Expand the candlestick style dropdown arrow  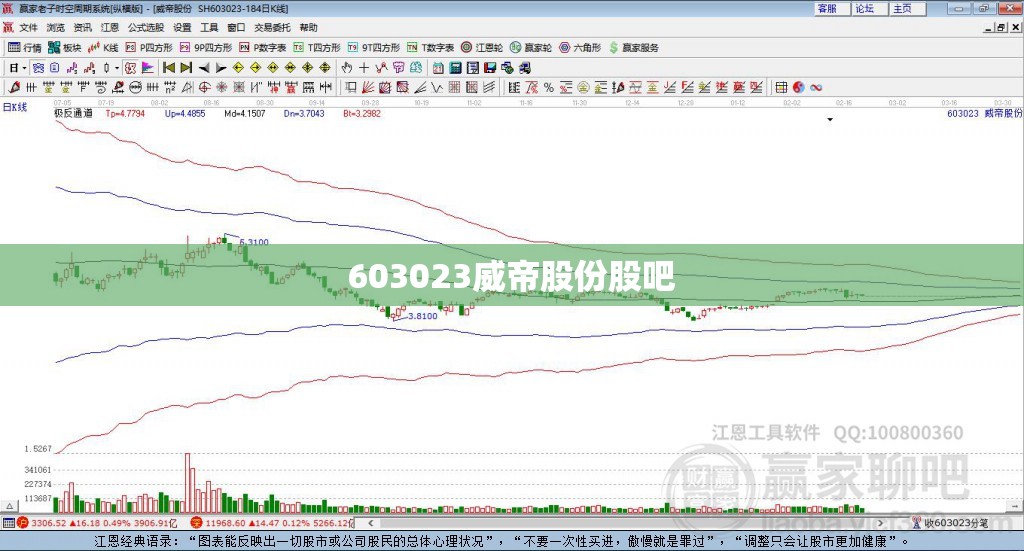(117, 67)
